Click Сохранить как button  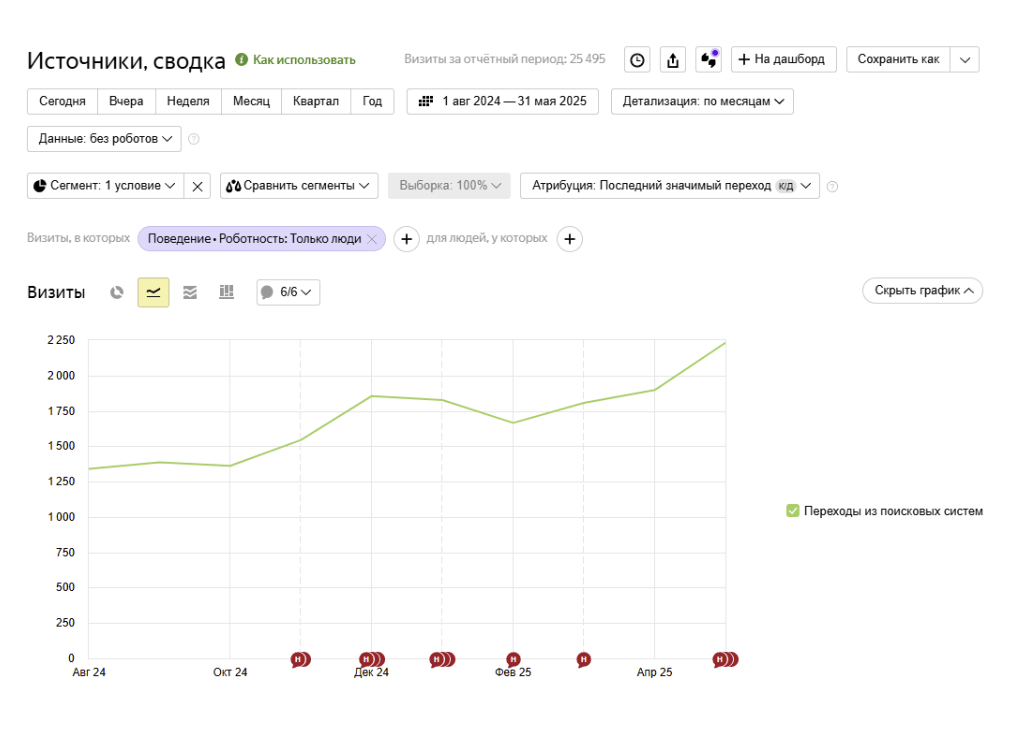coord(898,59)
